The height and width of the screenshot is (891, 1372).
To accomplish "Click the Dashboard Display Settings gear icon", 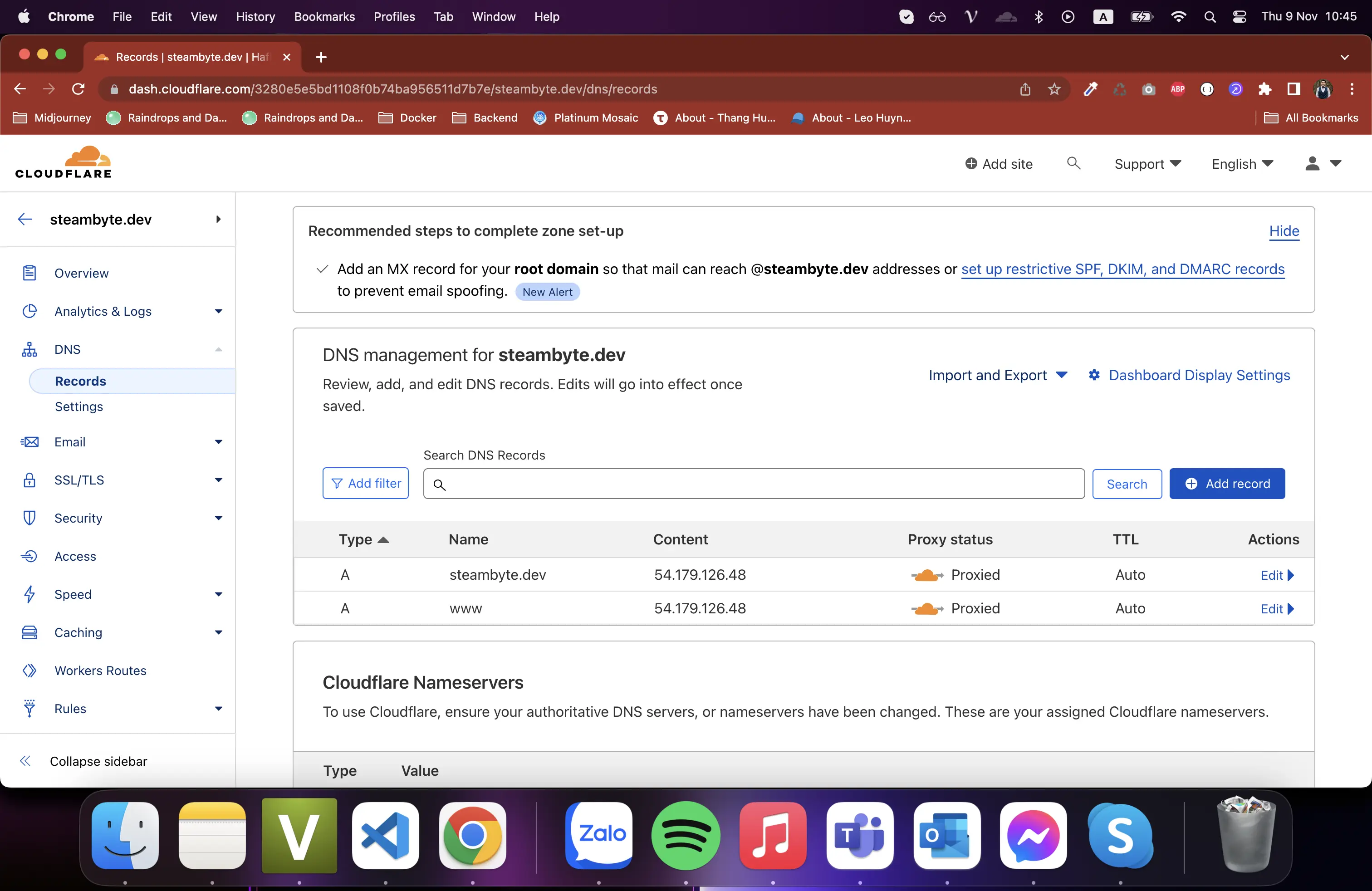I will coord(1093,375).
